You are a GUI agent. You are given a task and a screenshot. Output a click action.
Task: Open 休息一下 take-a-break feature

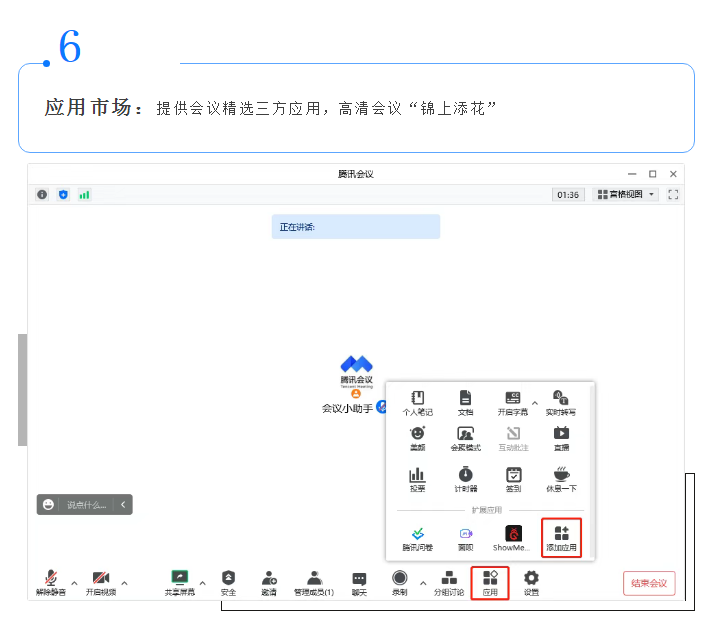click(561, 479)
